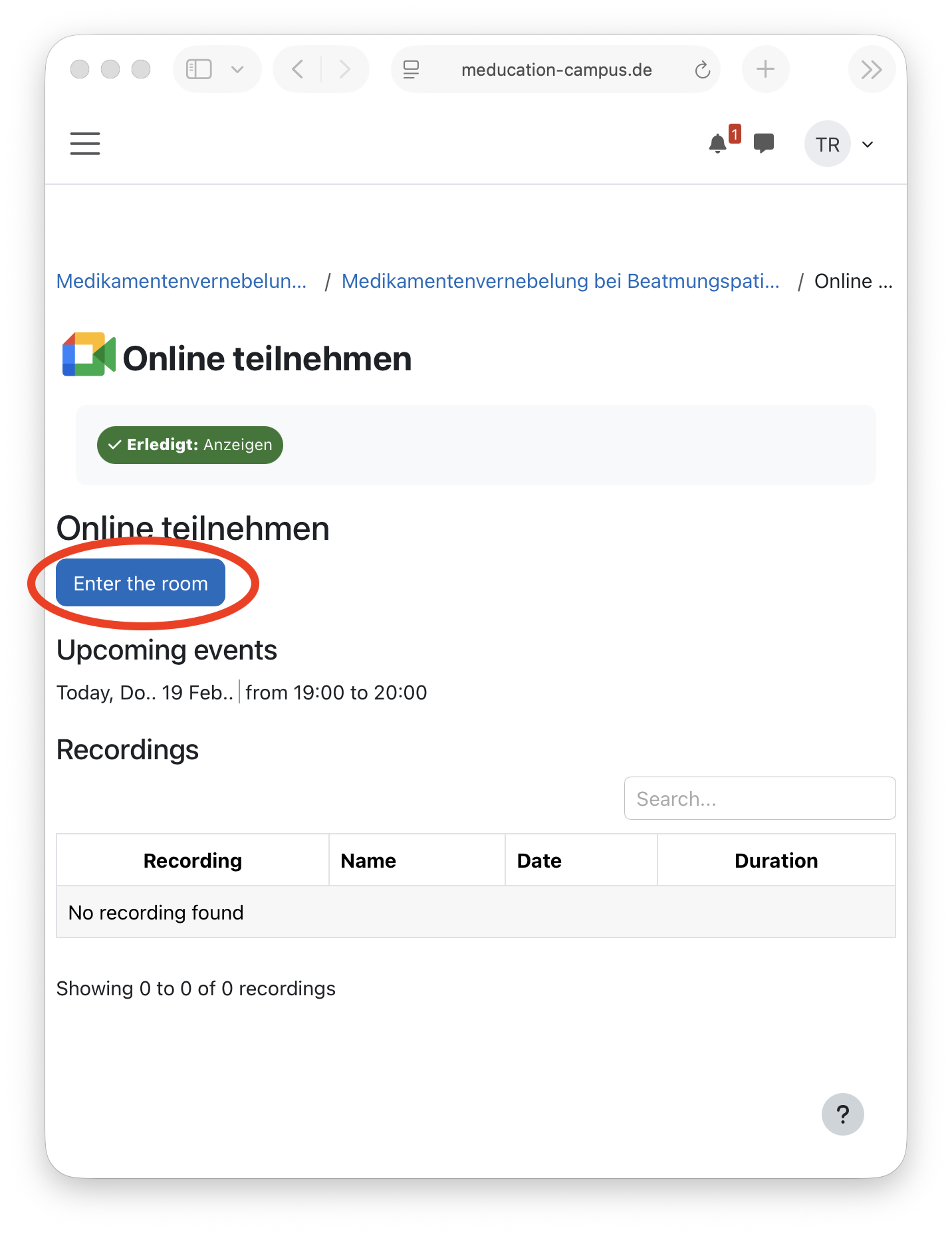The height and width of the screenshot is (1234, 952).
Task: Open Medikamentenvernebelung bei Beatmungspati... breadcrumb
Action: pos(560,281)
